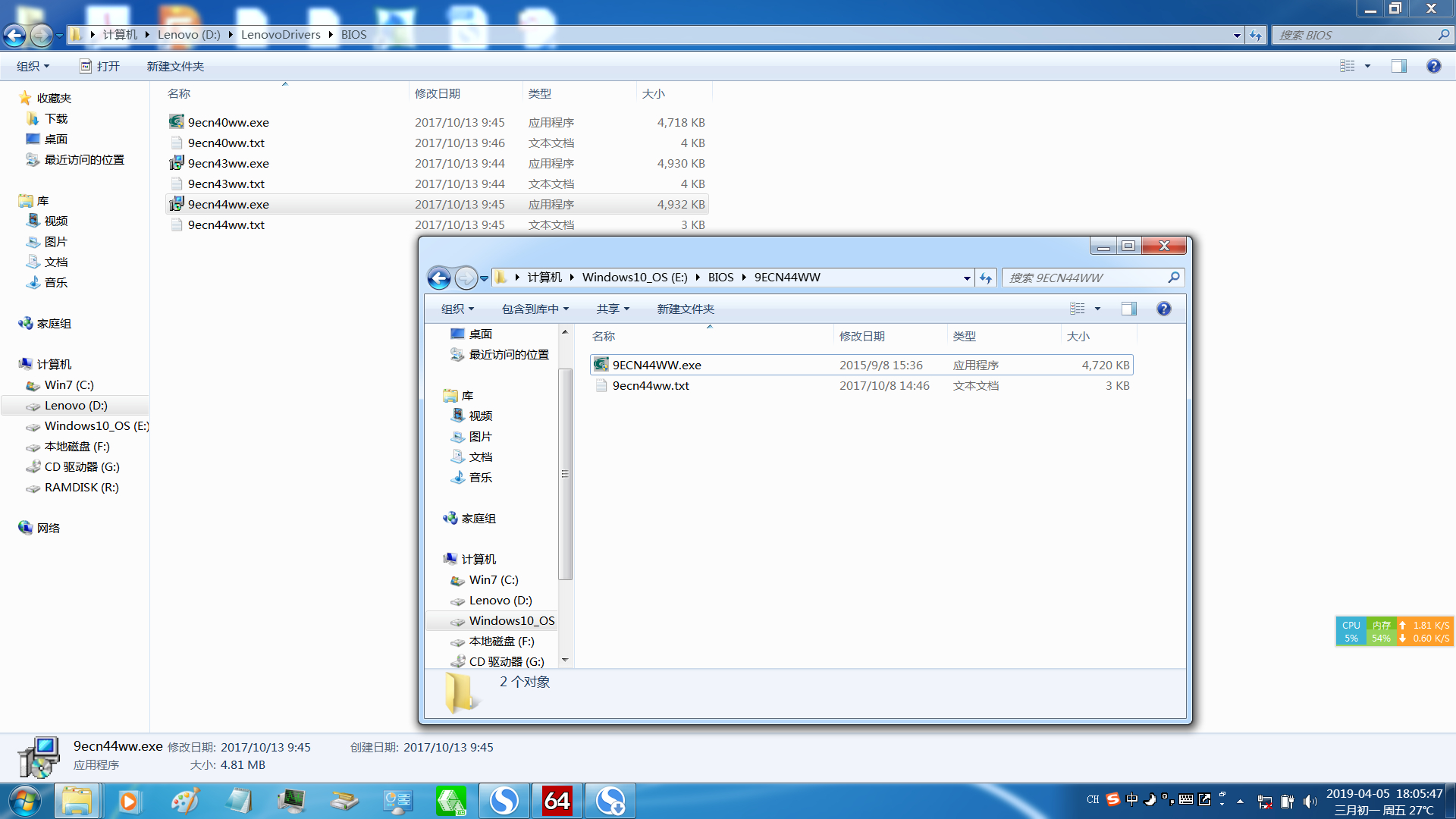Click Windows Start orb on taskbar

click(x=24, y=802)
